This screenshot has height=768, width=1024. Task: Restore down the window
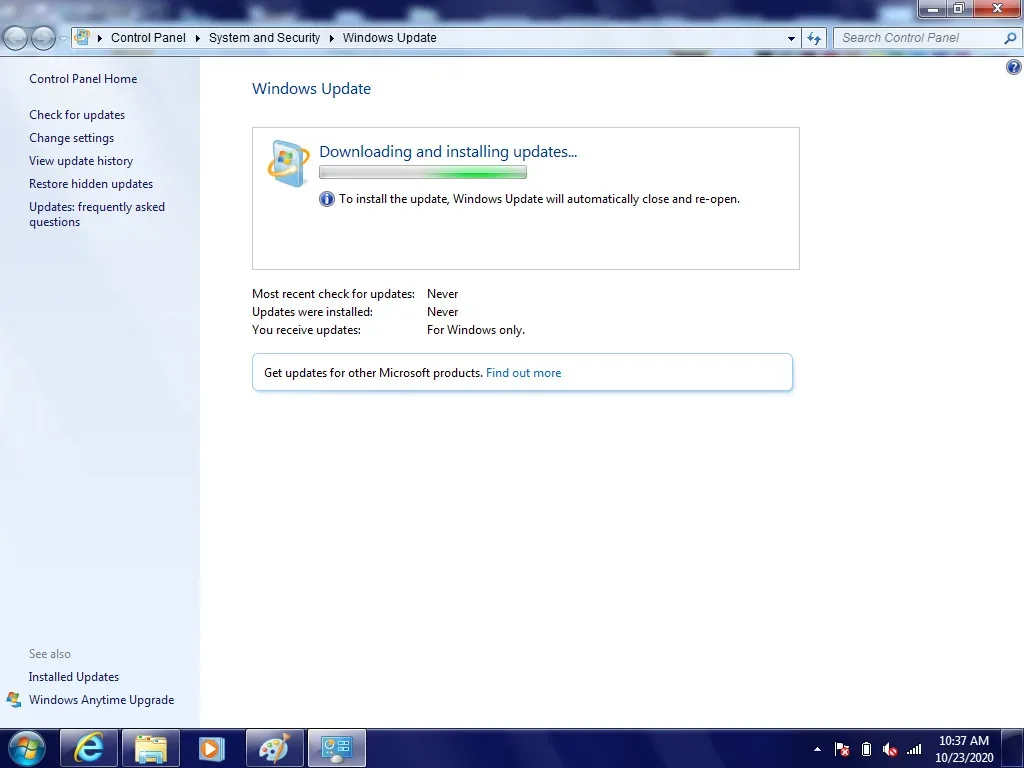[x=959, y=8]
